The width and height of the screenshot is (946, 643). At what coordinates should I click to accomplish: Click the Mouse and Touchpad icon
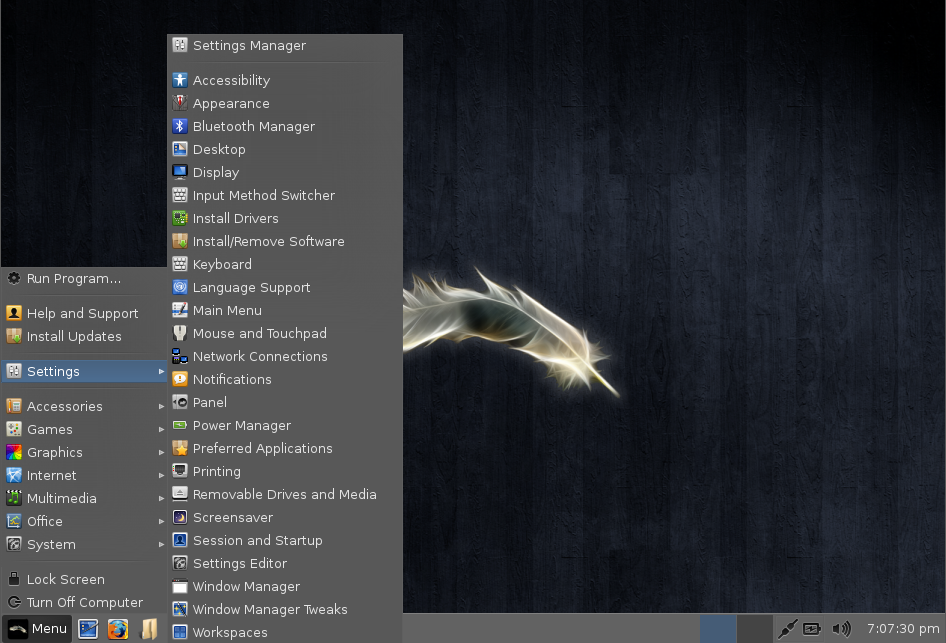pyautogui.click(x=180, y=333)
